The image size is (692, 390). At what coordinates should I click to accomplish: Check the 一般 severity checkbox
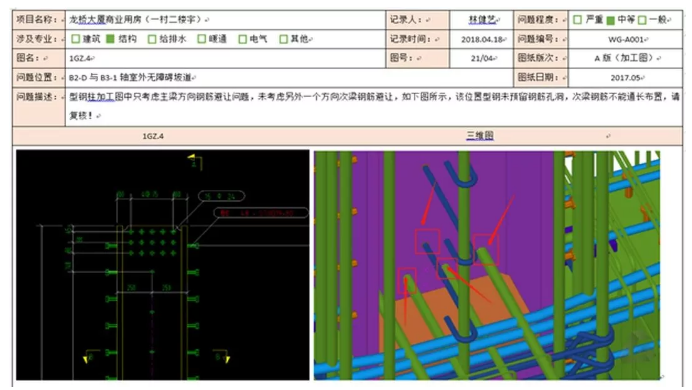click(x=642, y=20)
